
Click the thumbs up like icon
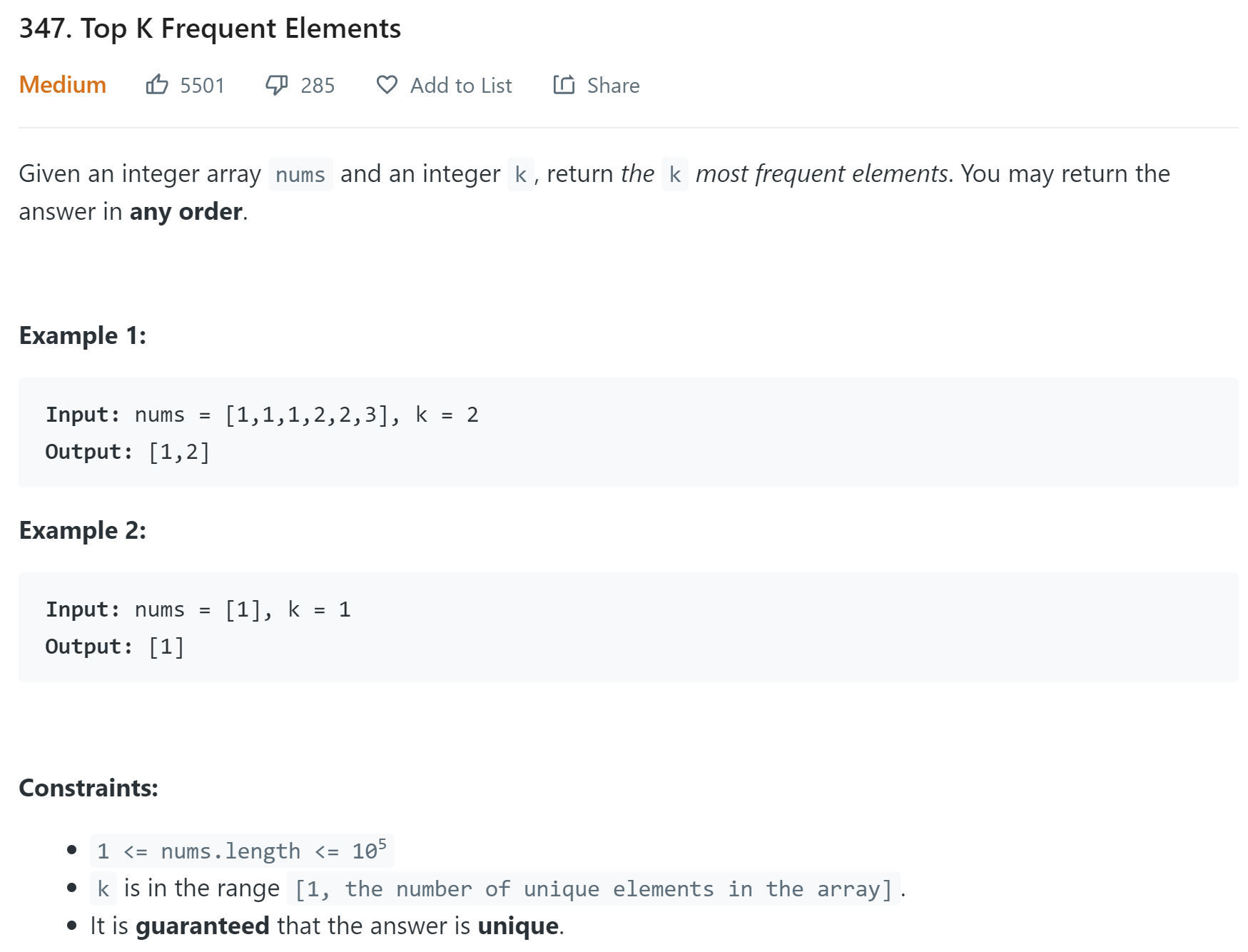[x=157, y=84]
